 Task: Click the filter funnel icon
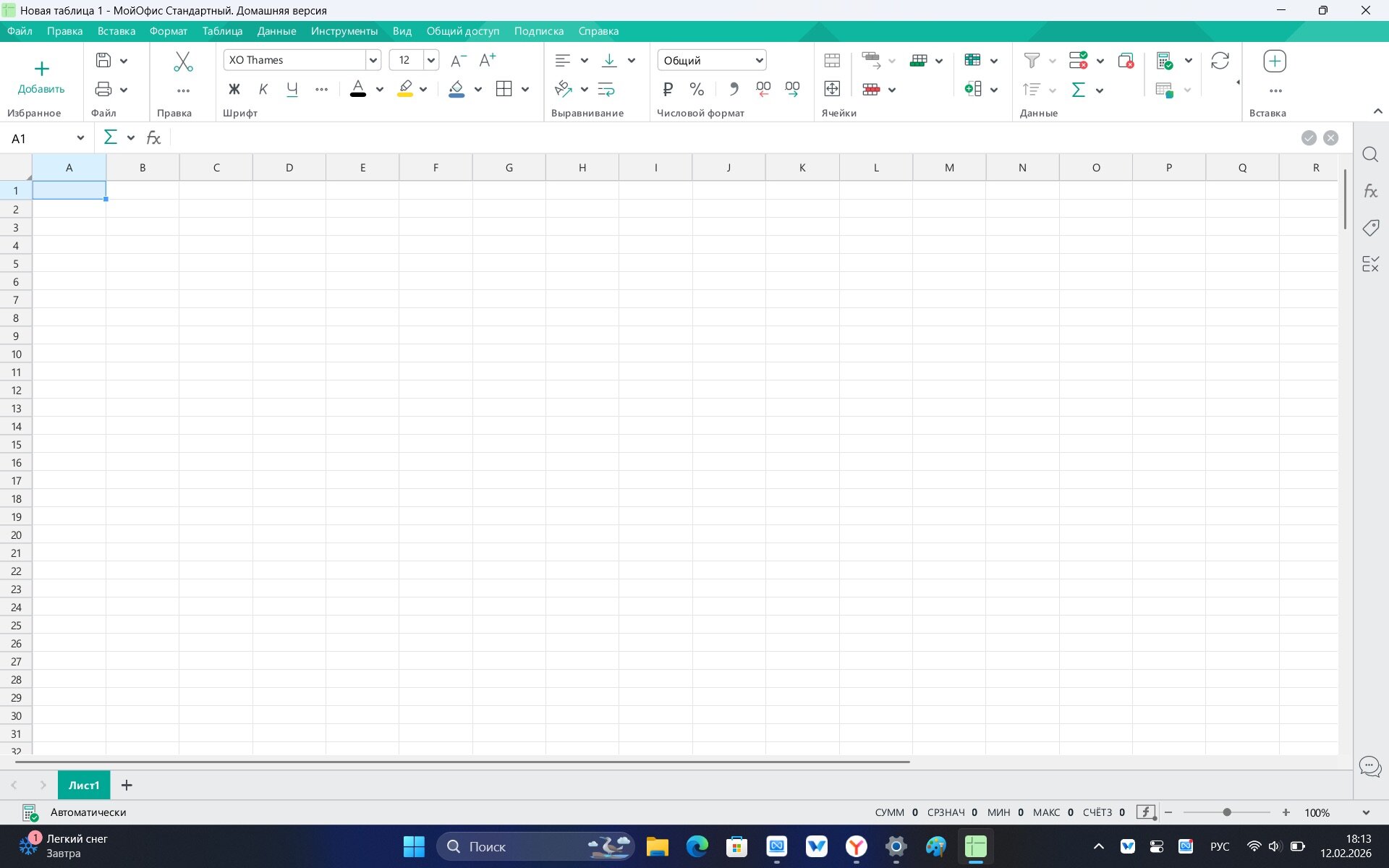pos(1032,61)
